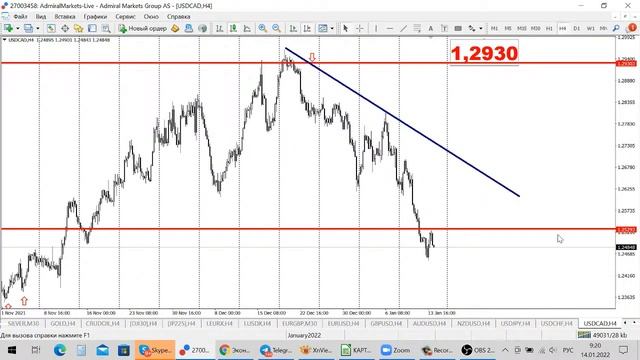
Task: Open the Сервис menu
Action: click(x=125, y=17)
